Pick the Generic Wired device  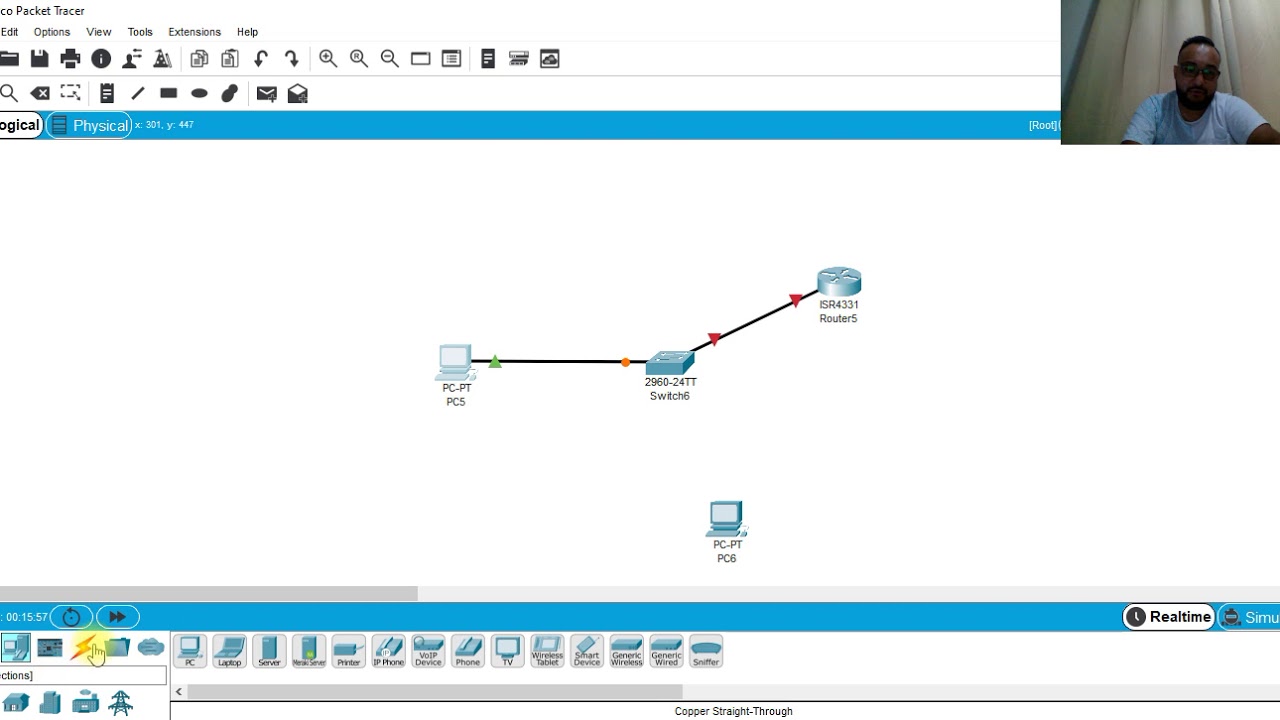click(x=666, y=651)
